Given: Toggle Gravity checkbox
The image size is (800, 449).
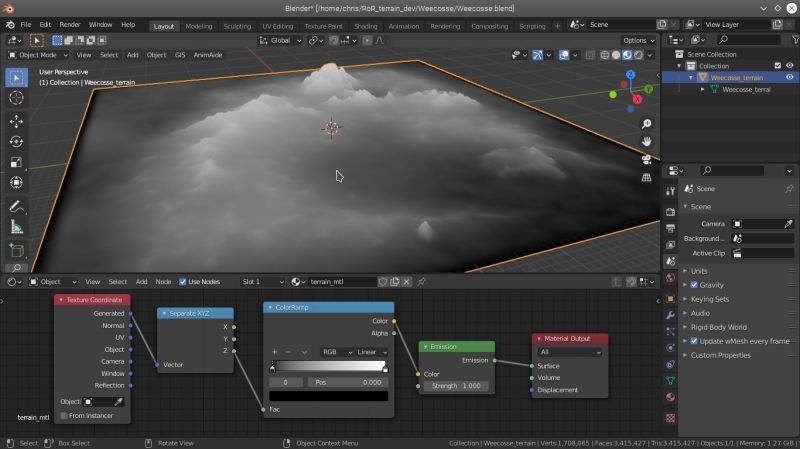Looking at the screenshot, I should point(694,285).
